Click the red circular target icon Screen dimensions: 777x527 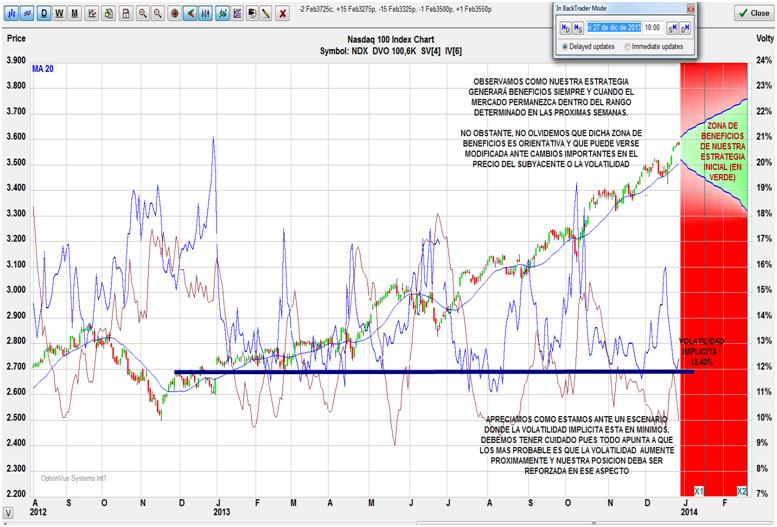point(174,13)
